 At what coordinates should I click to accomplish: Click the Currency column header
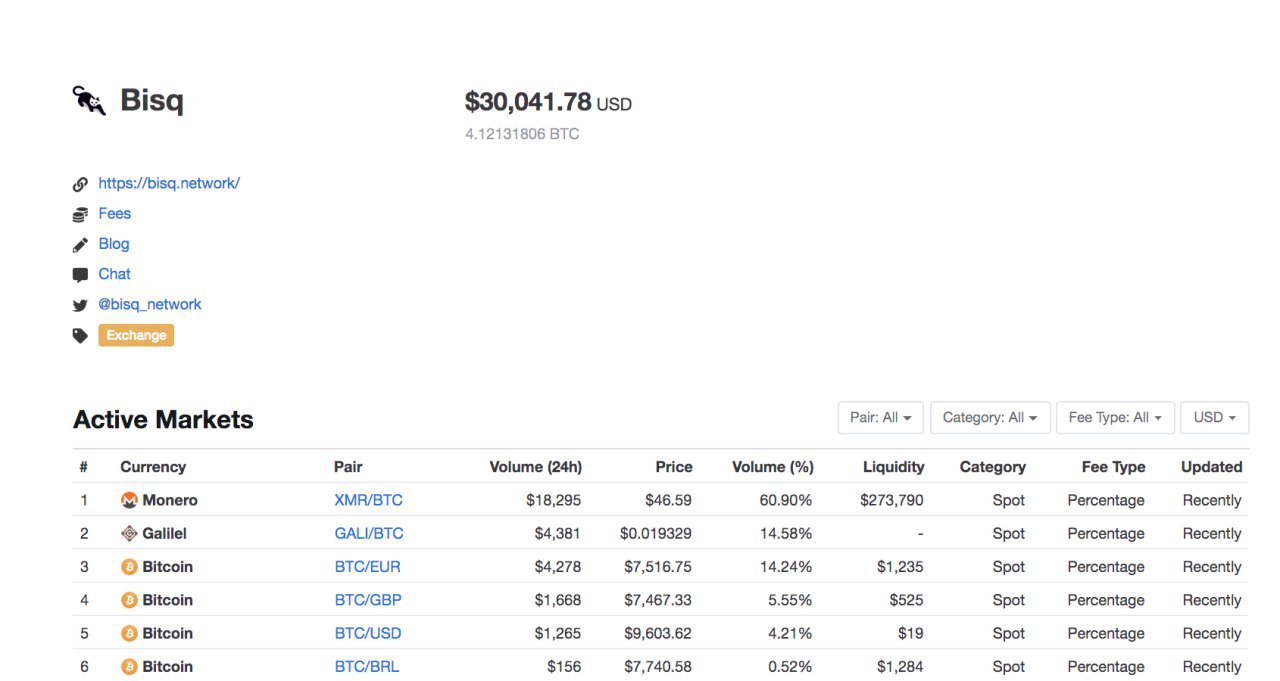pyautogui.click(x=153, y=467)
